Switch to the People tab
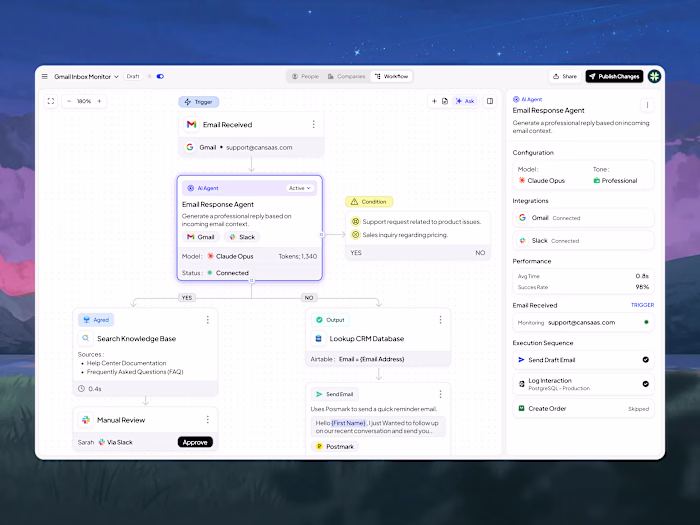 305,76
